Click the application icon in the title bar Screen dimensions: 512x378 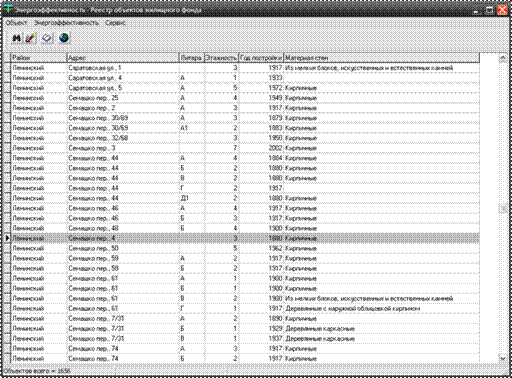click(x=8, y=10)
